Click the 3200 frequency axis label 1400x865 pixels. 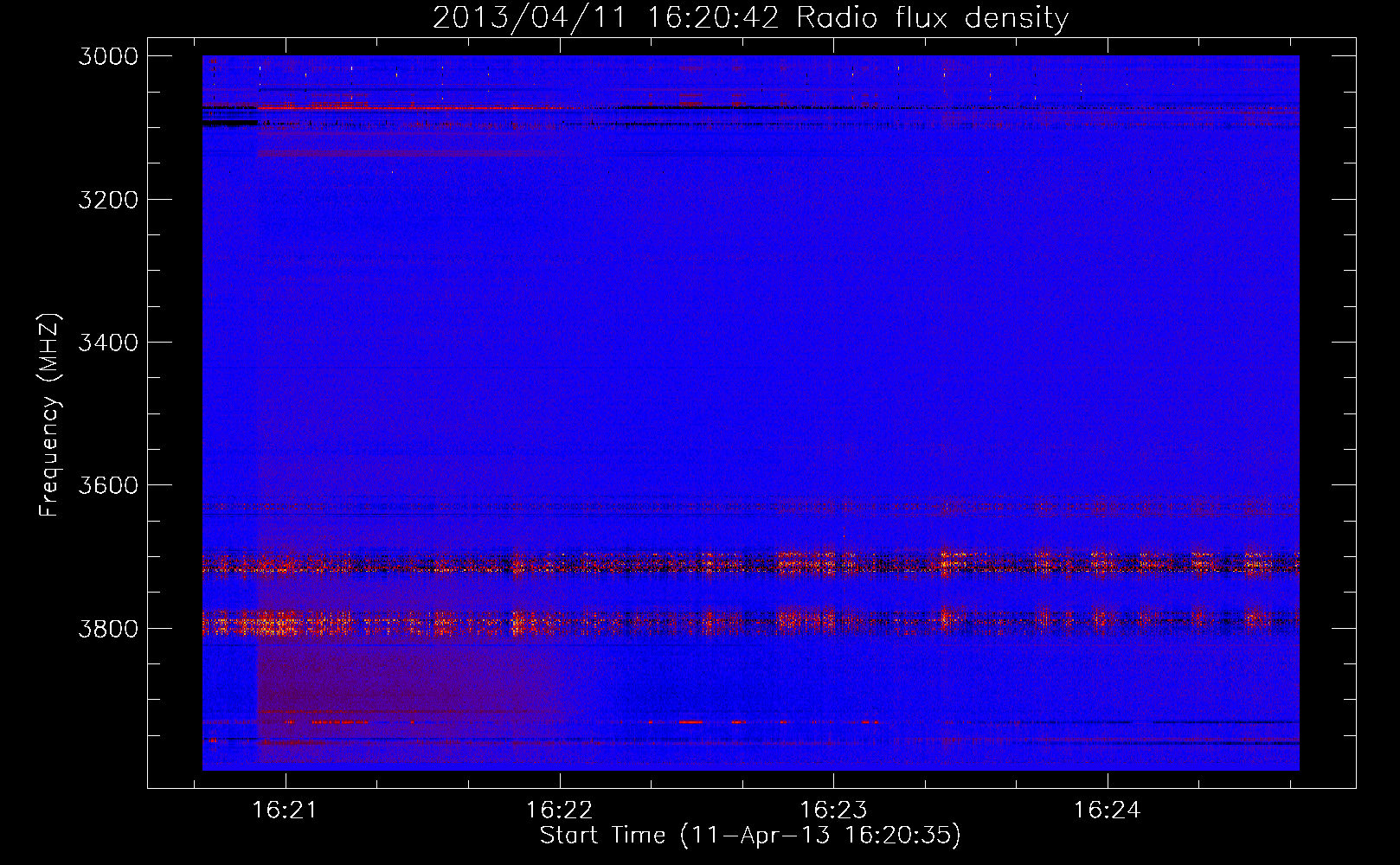point(108,200)
